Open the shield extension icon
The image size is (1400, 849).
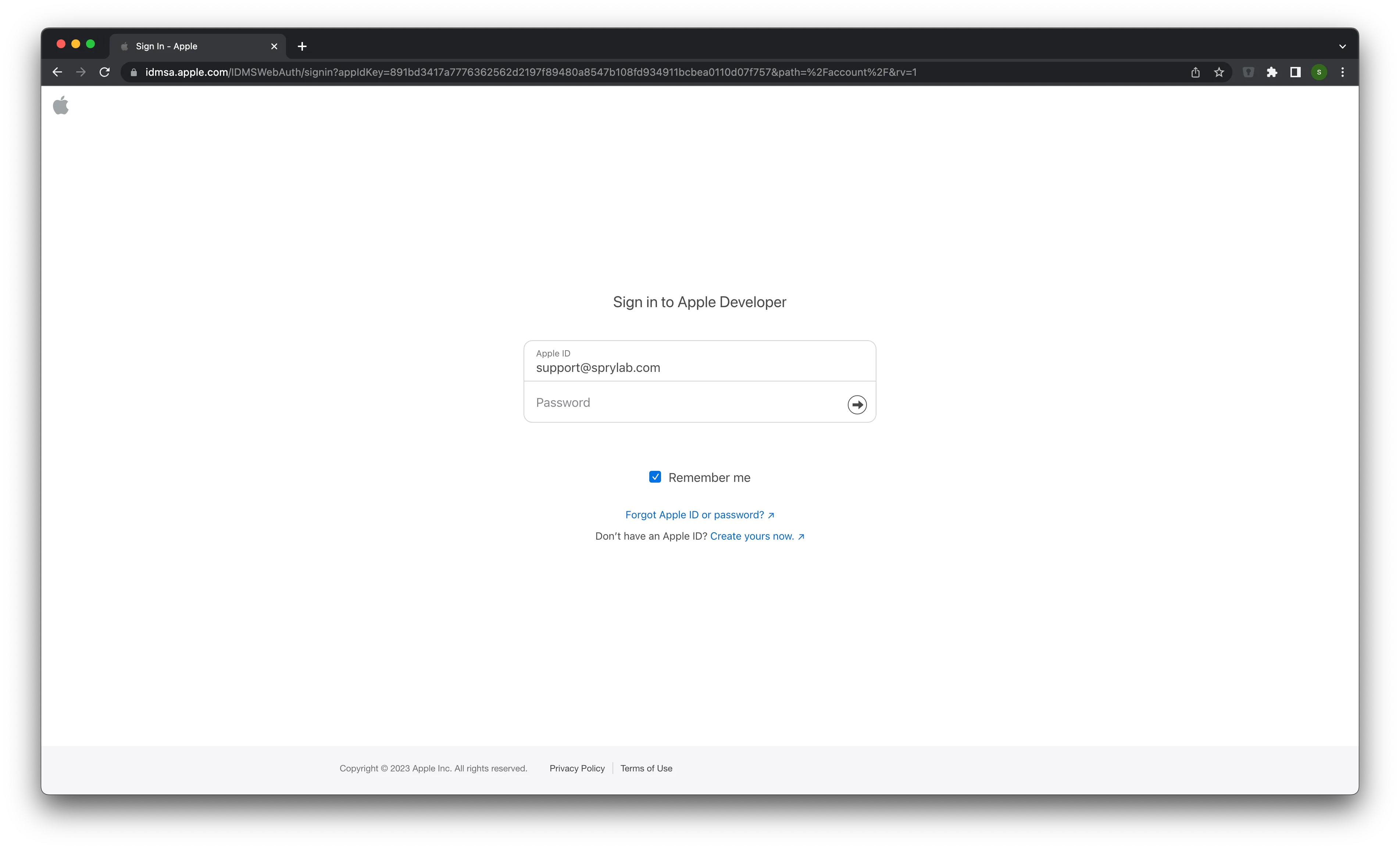1248,72
